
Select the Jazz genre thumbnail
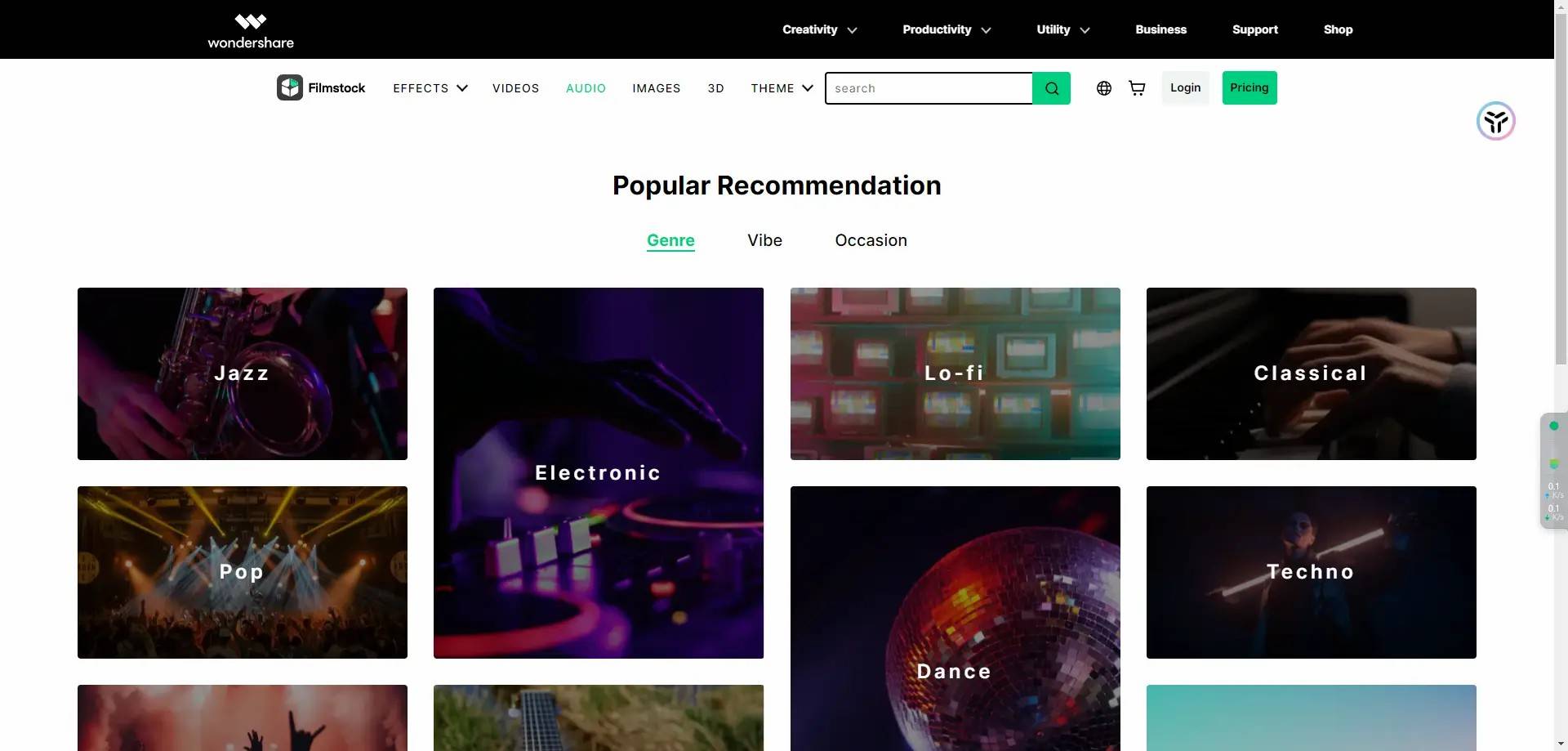tap(242, 373)
